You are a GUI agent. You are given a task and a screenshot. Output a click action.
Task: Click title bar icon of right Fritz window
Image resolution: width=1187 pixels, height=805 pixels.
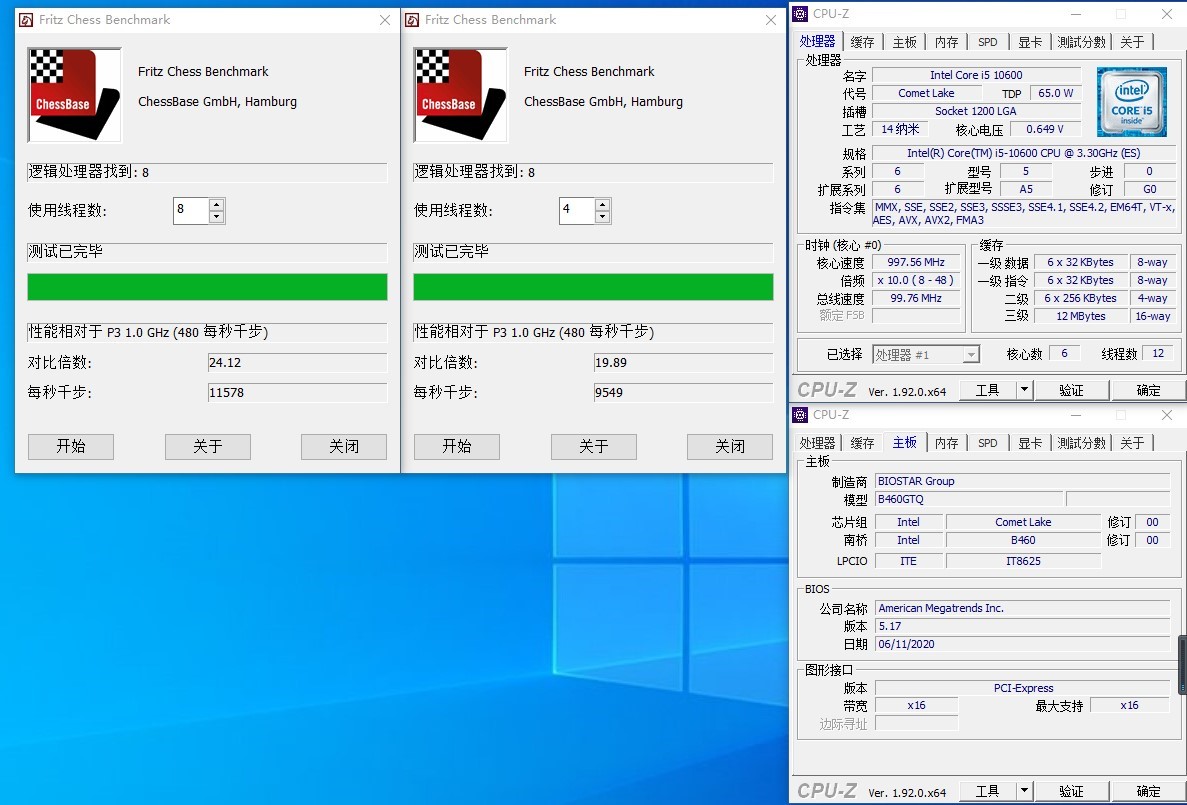pyautogui.click(x=412, y=20)
